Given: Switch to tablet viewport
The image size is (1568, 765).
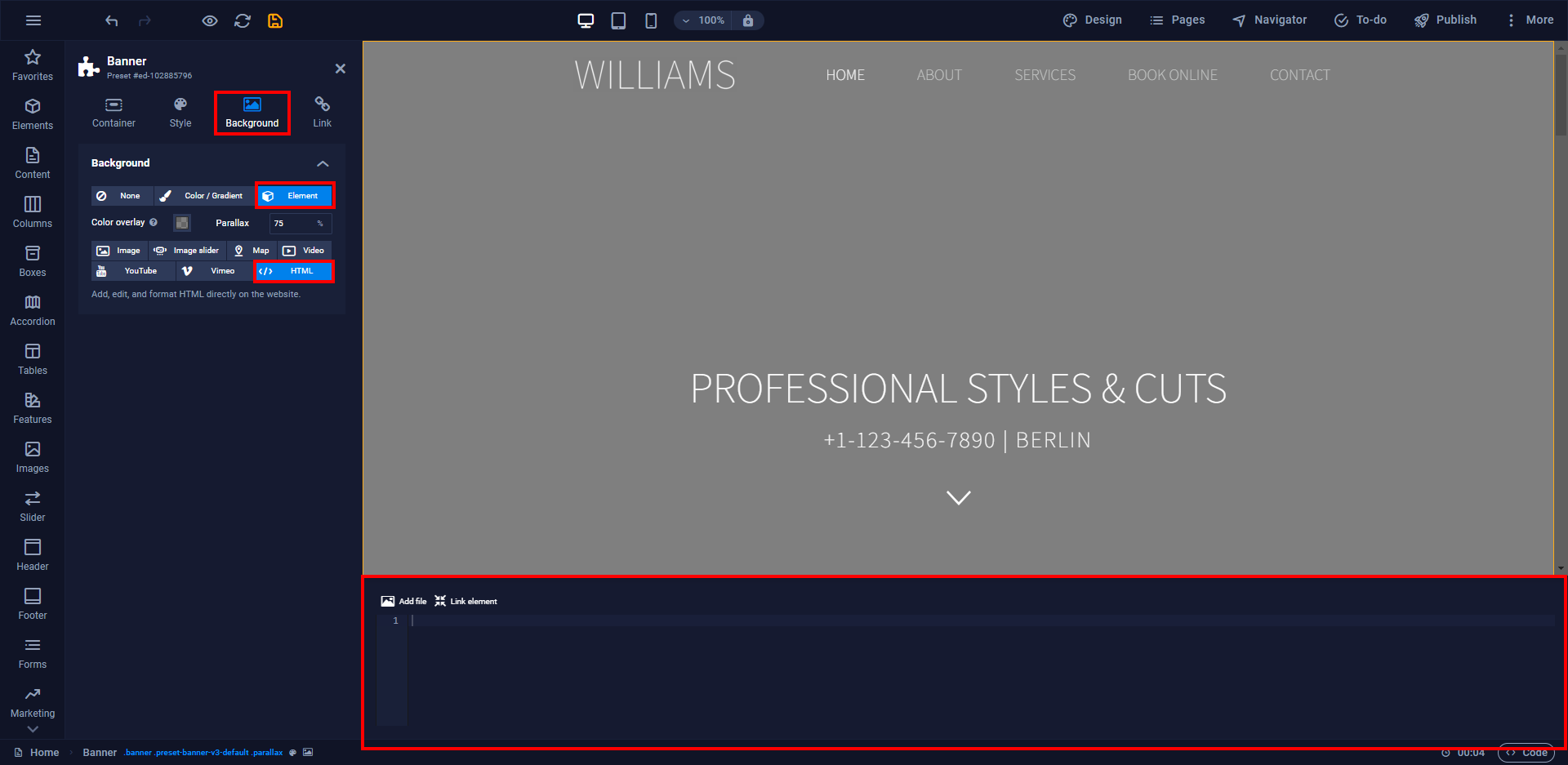Looking at the screenshot, I should (618, 20).
